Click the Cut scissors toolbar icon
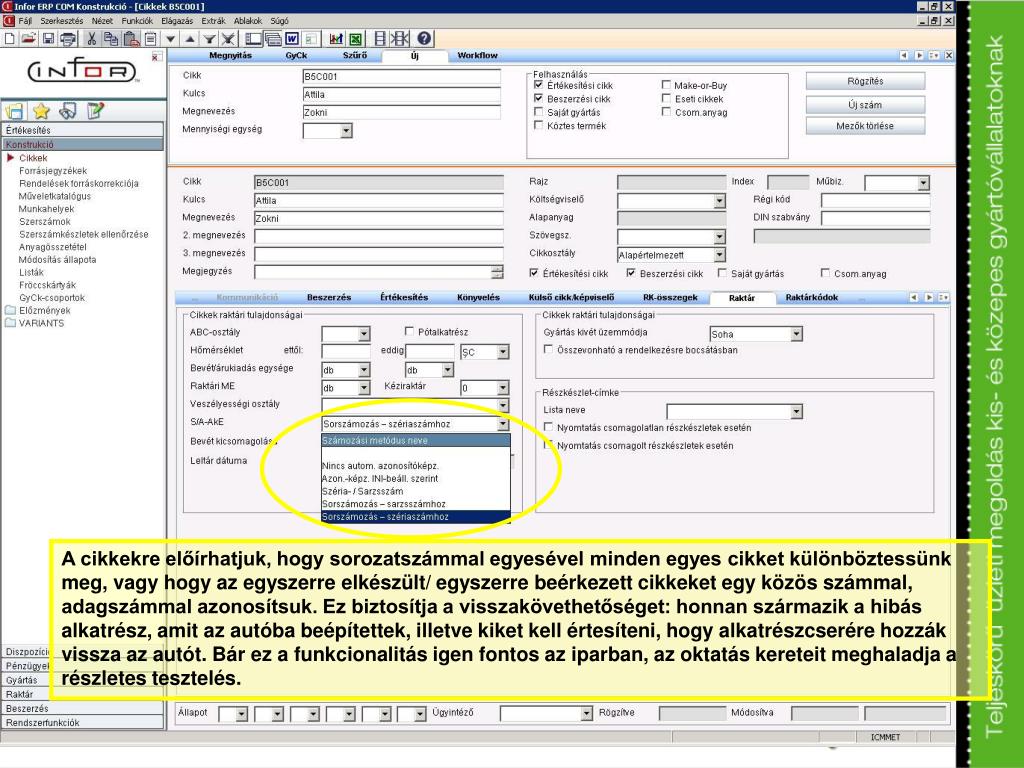Image resolution: width=1024 pixels, height=768 pixels. (x=92, y=39)
